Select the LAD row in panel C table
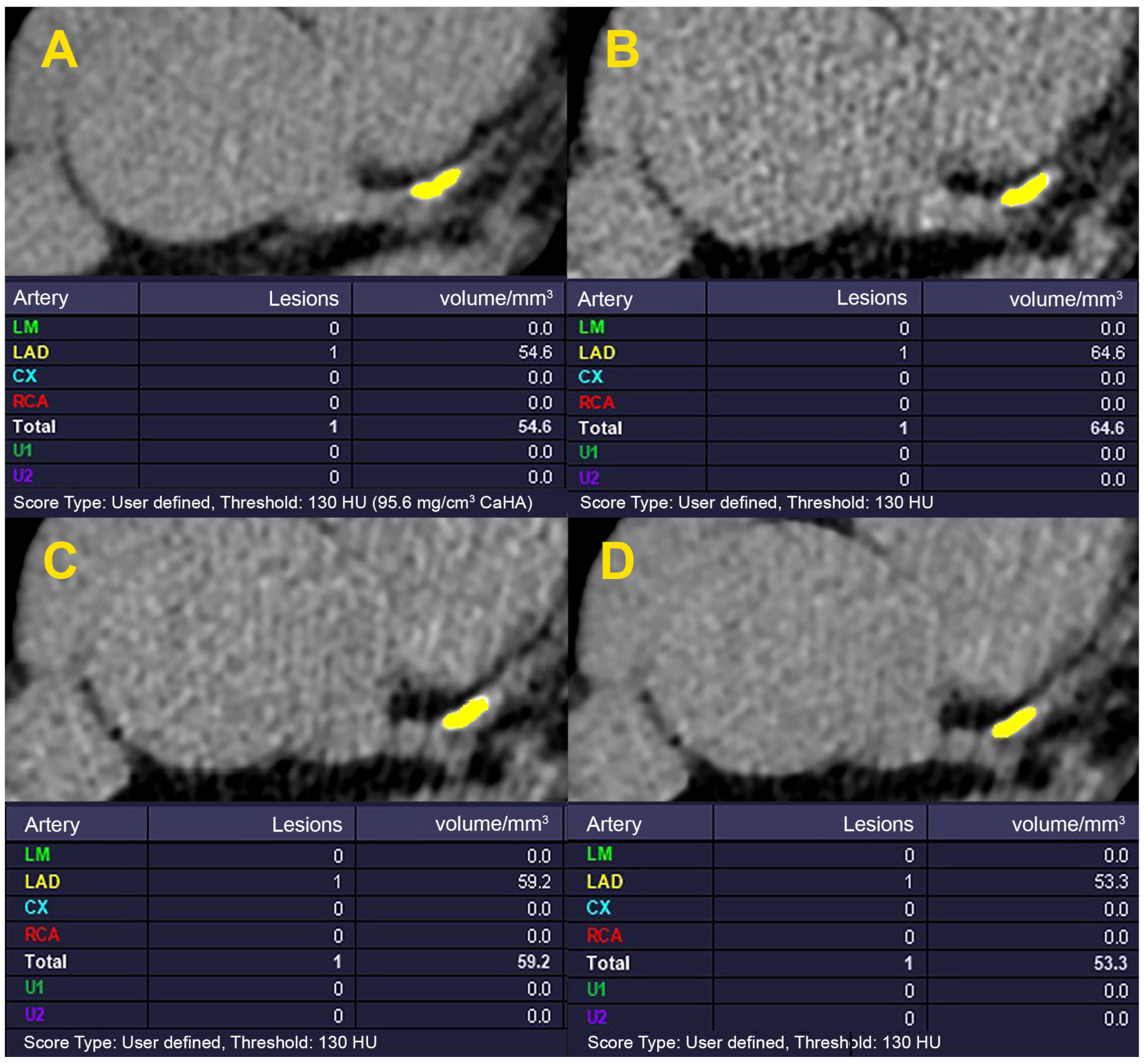This screenshot has height=1064, width=1147. tap(285, 882)
